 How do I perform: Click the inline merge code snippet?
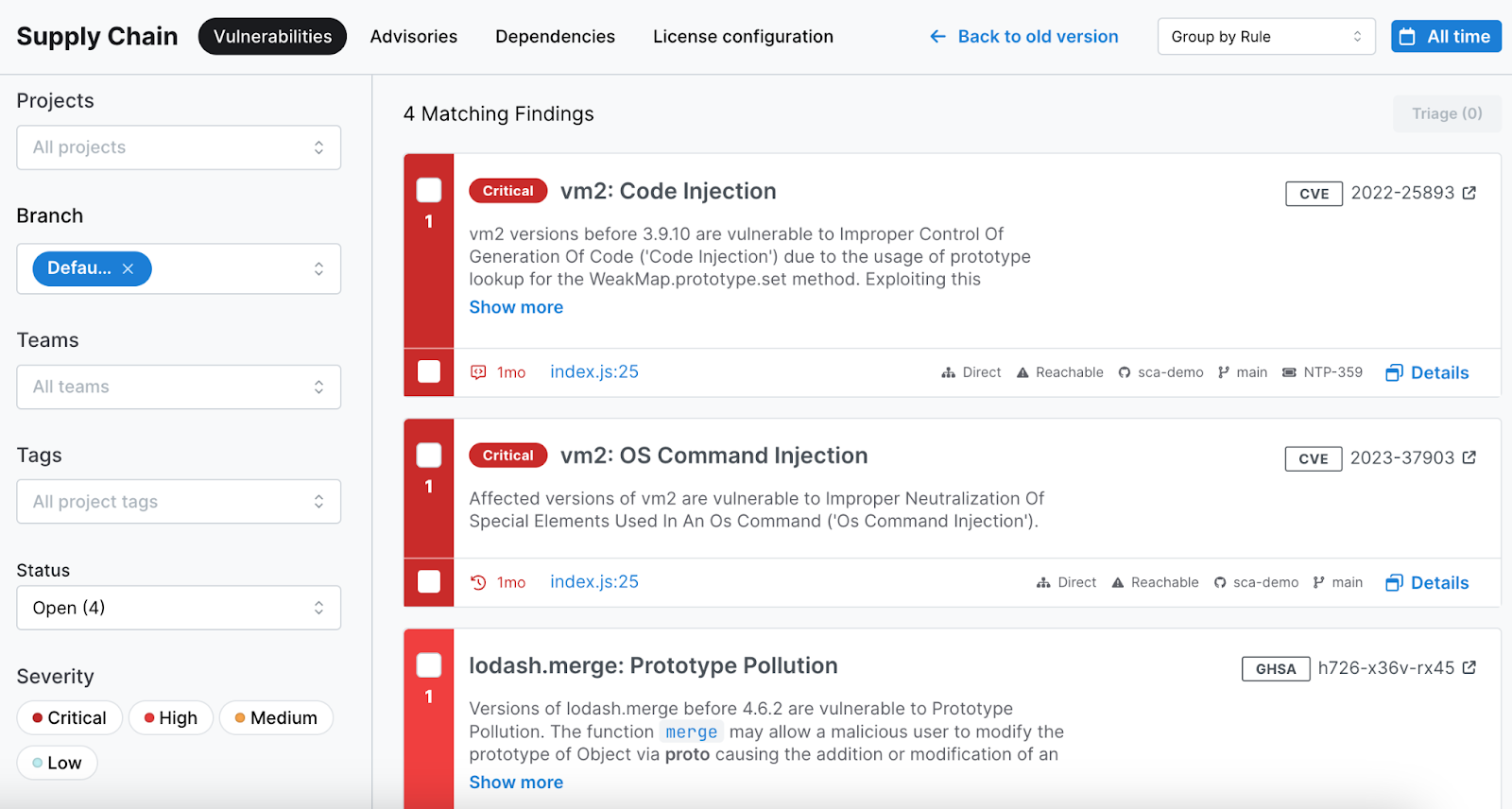tap(691, 732)
